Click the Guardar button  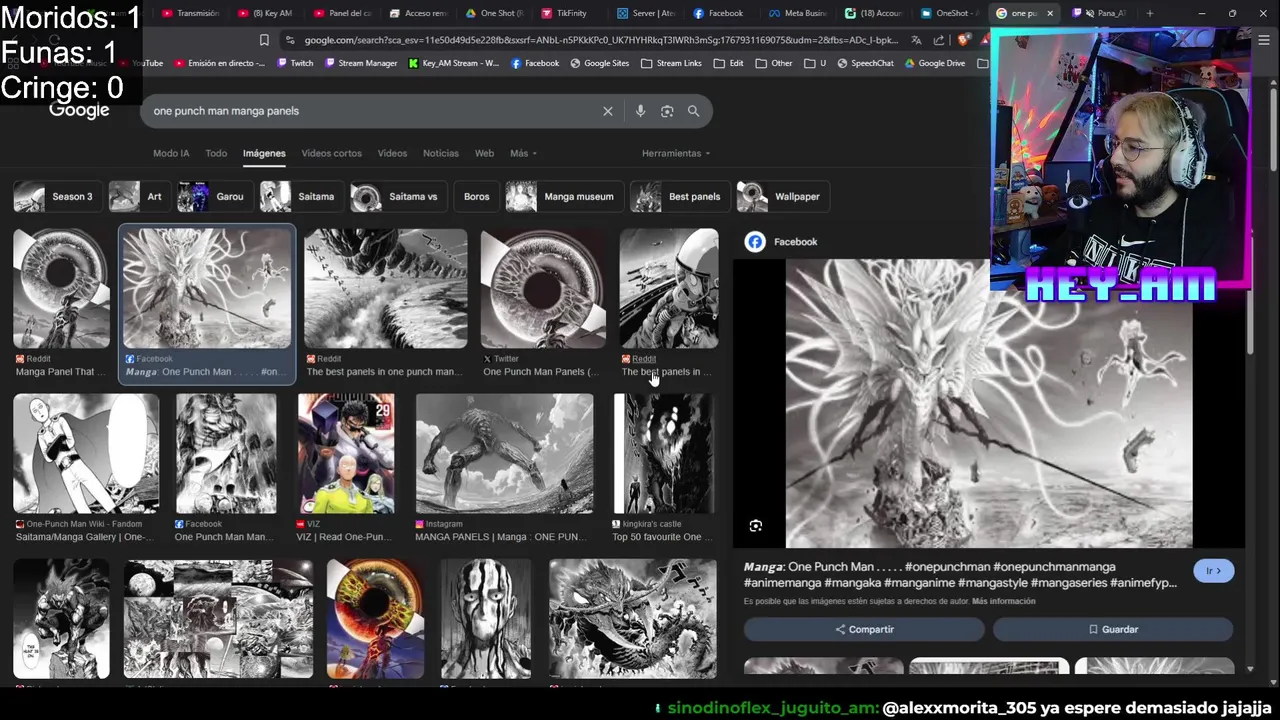coord(1113,630)
